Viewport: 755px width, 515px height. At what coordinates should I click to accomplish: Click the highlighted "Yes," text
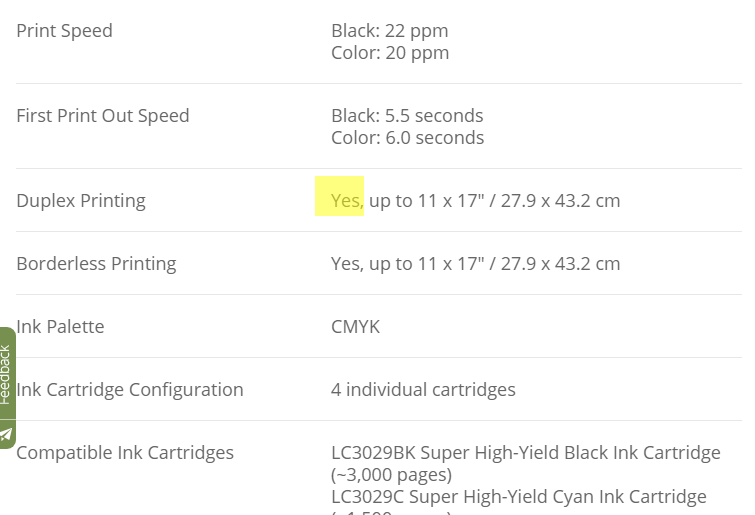347,201
